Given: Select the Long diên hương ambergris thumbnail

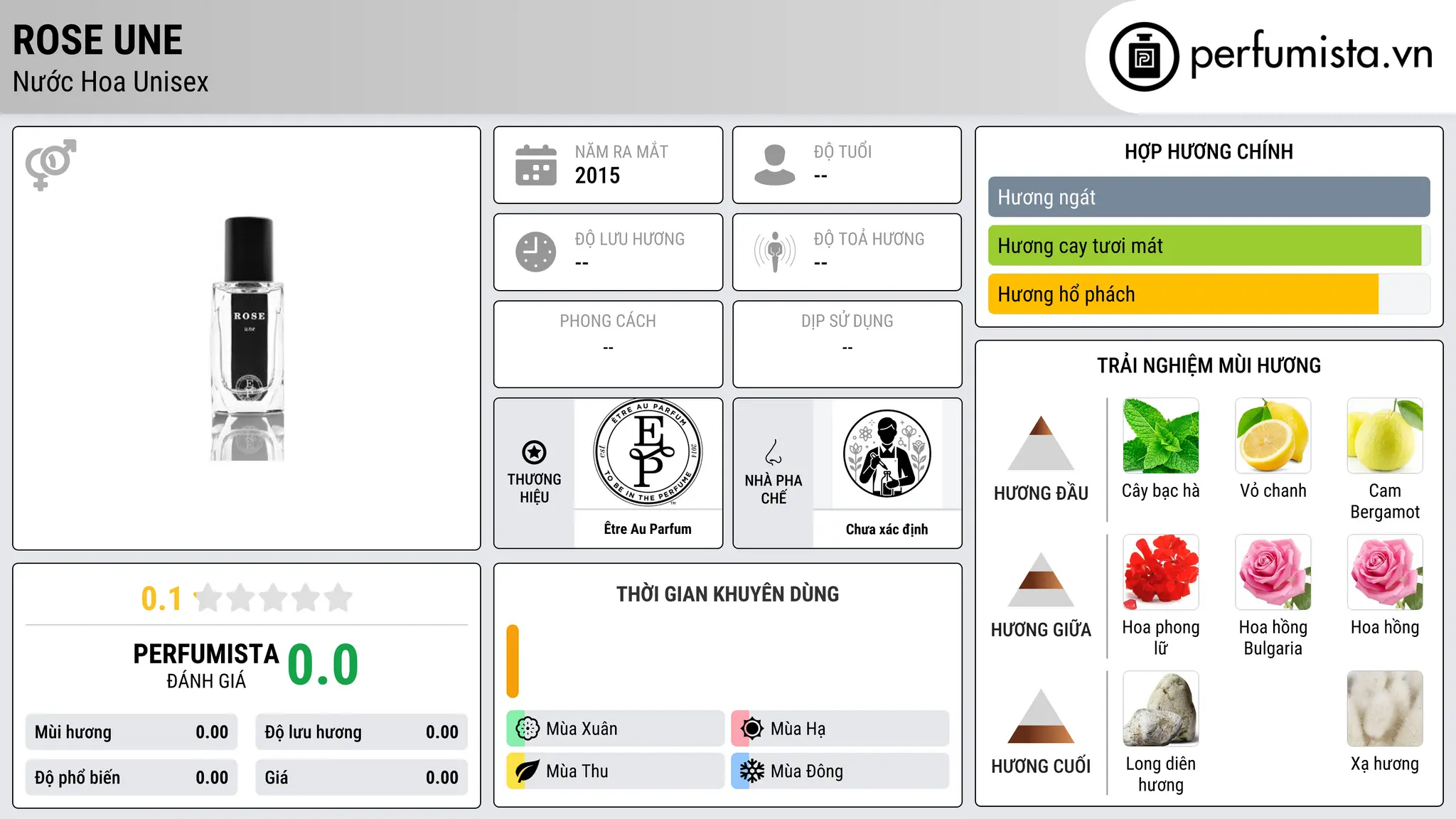Looking at the screenshot, I should (x=1161, y=709).
